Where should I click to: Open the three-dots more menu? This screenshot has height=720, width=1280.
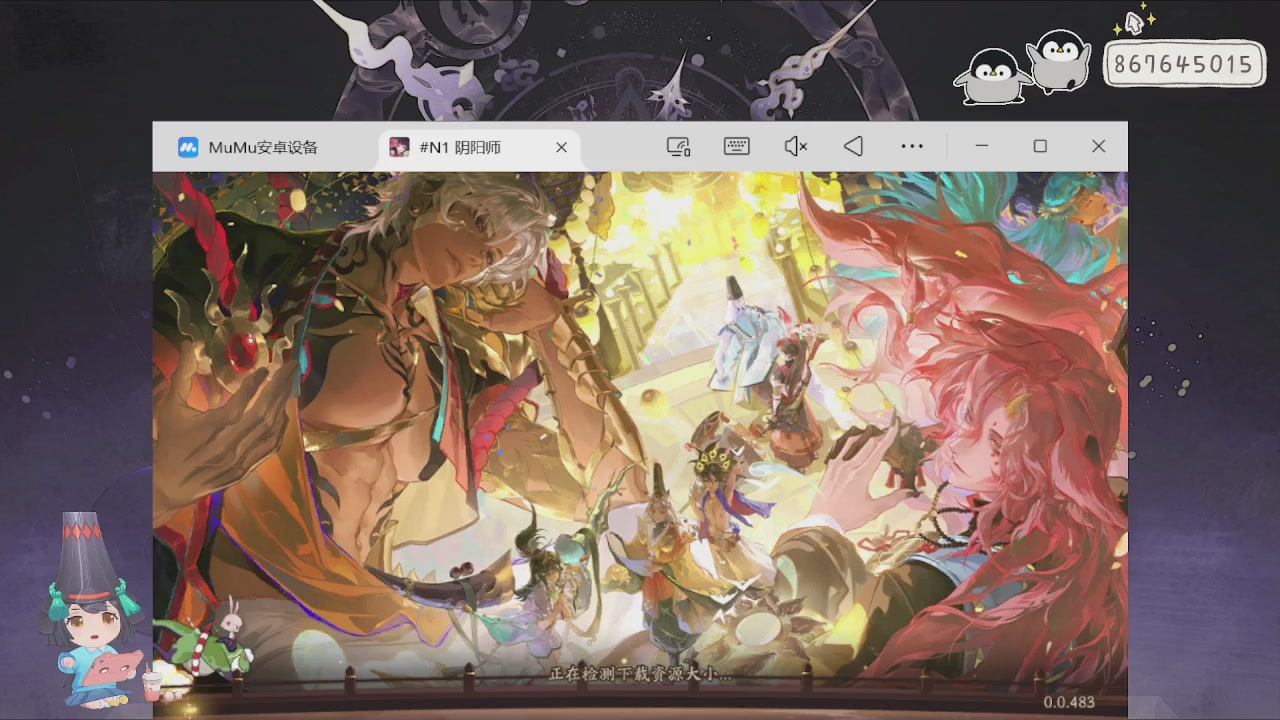[912, 147]
